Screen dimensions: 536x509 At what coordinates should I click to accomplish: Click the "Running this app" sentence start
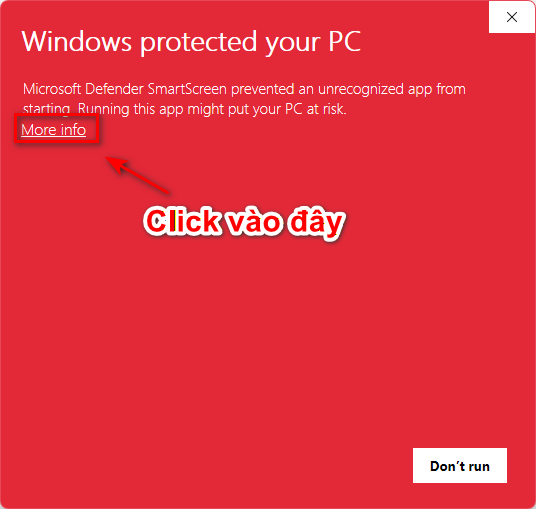click(131, 110)
